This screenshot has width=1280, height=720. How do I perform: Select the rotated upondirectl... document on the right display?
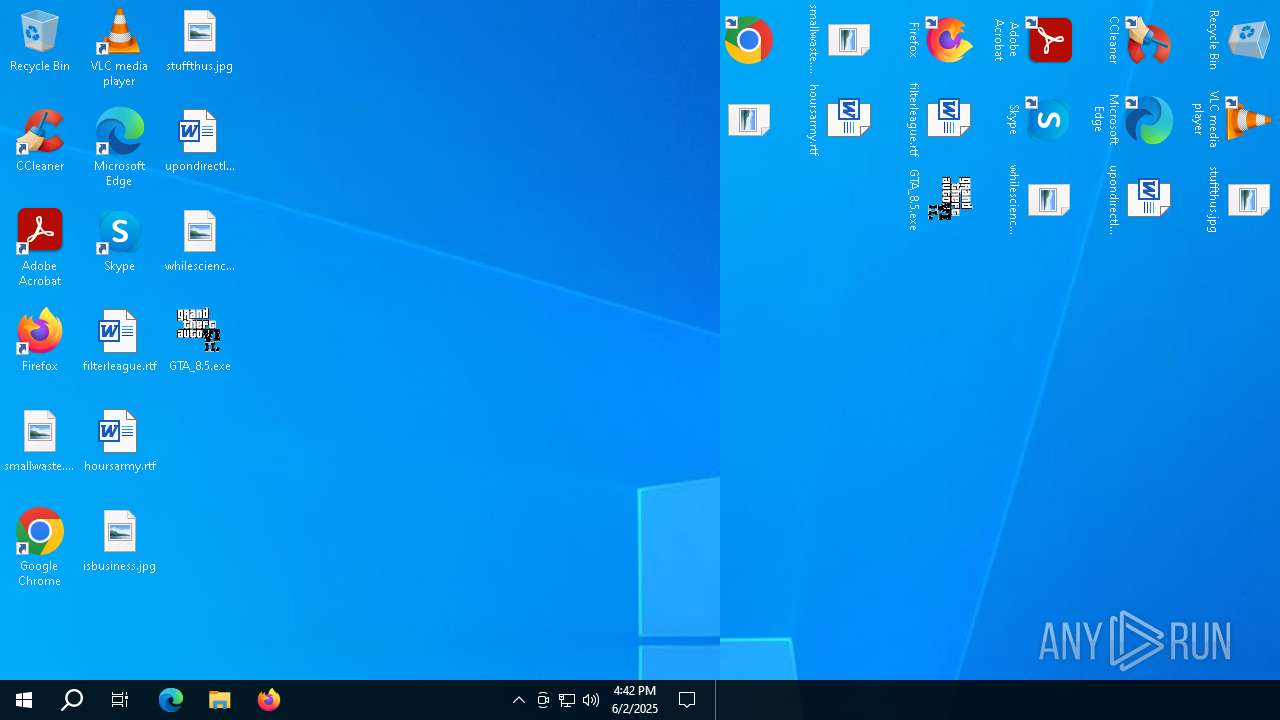click(1140, 200)
